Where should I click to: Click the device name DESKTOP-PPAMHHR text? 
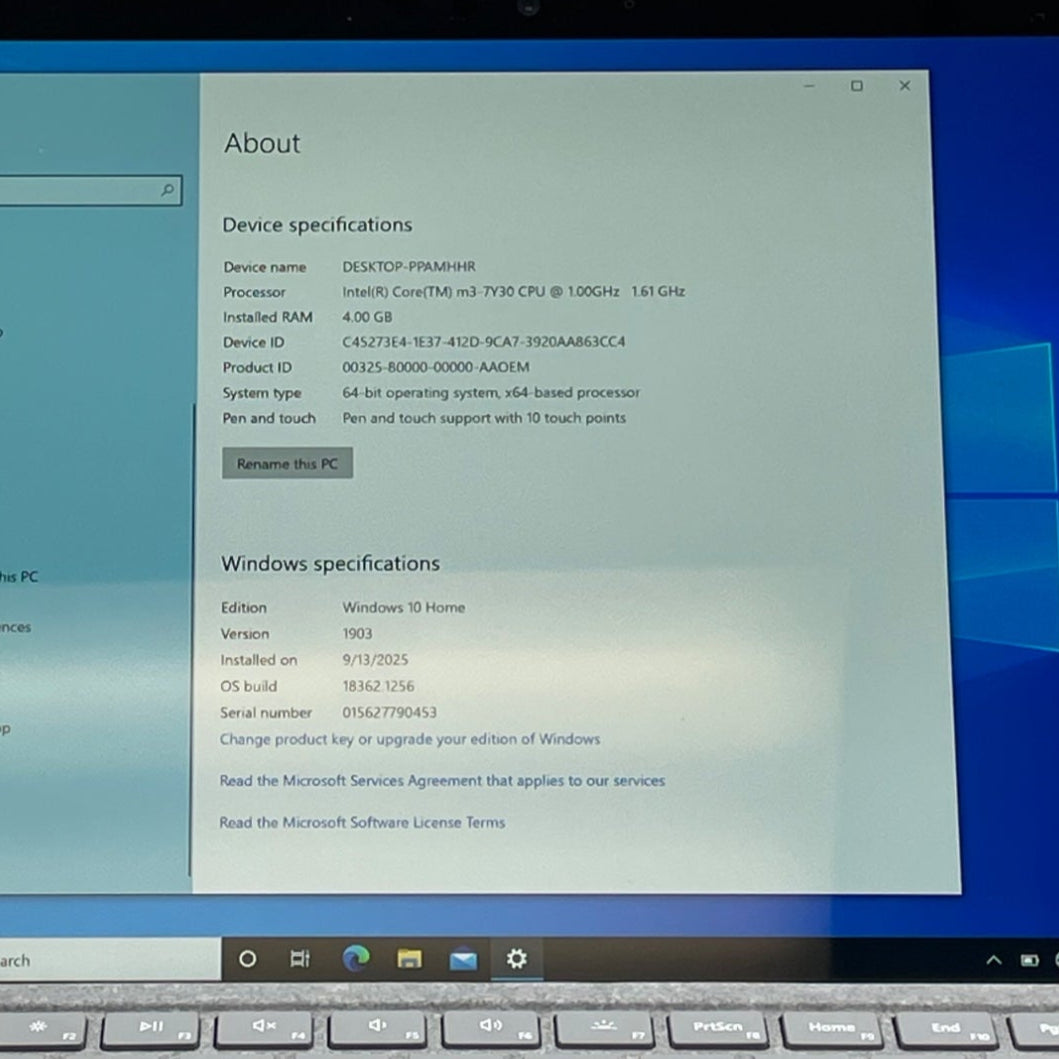[x=409, y=267]
